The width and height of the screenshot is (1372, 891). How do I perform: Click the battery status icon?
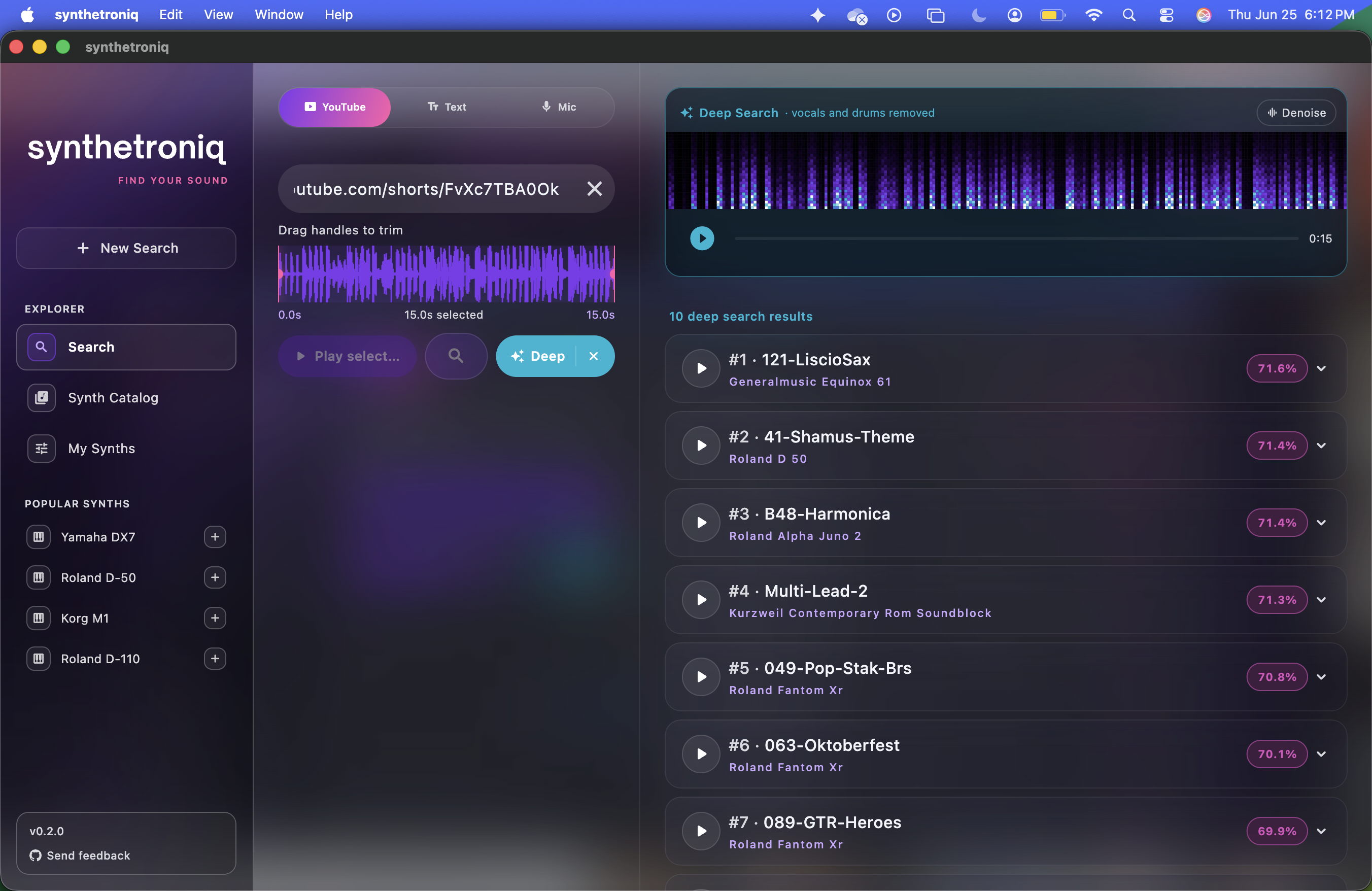pos(1053,15)
